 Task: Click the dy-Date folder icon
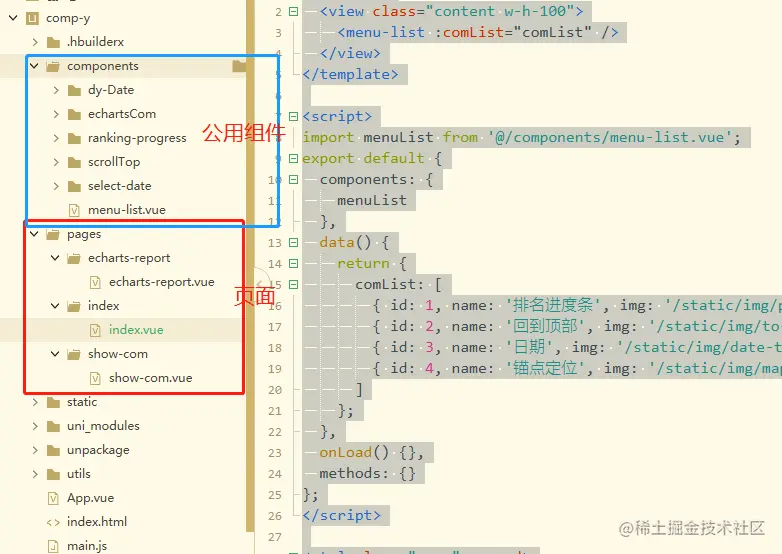(x=74, y=90)
